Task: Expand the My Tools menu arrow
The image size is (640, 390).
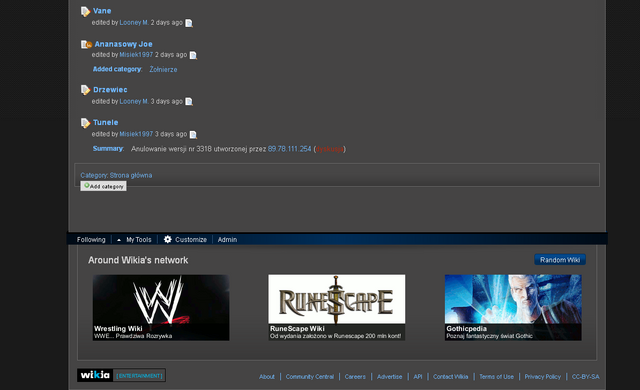Action: [119, 240]
